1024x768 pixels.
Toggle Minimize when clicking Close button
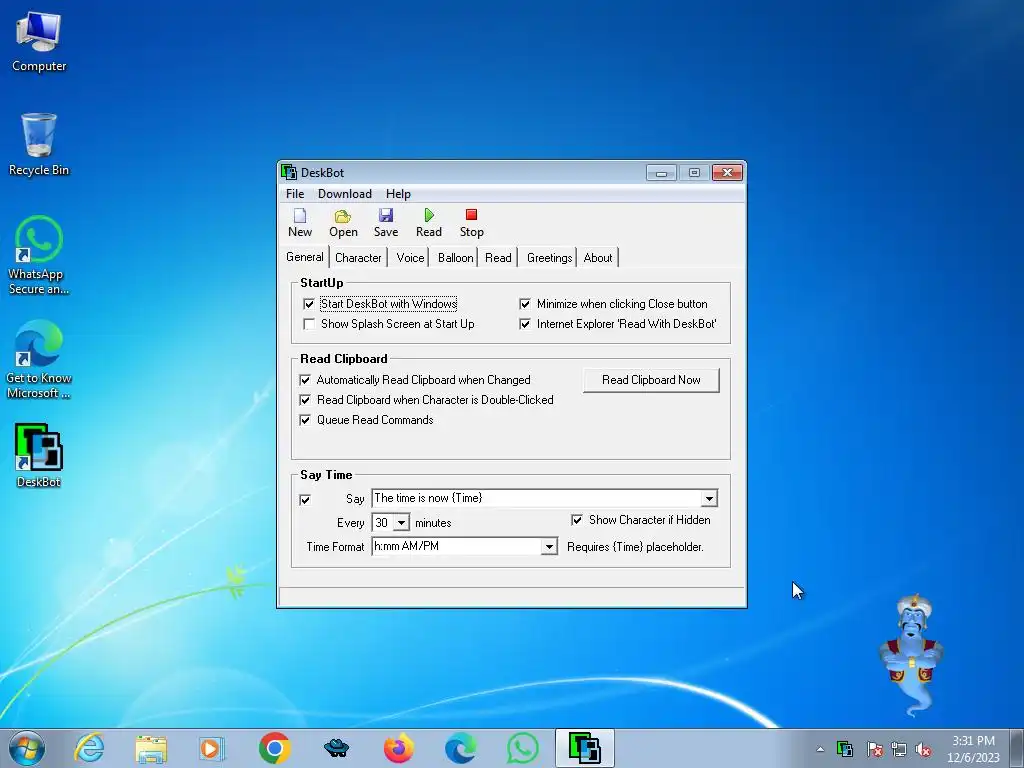click(525, 304)
